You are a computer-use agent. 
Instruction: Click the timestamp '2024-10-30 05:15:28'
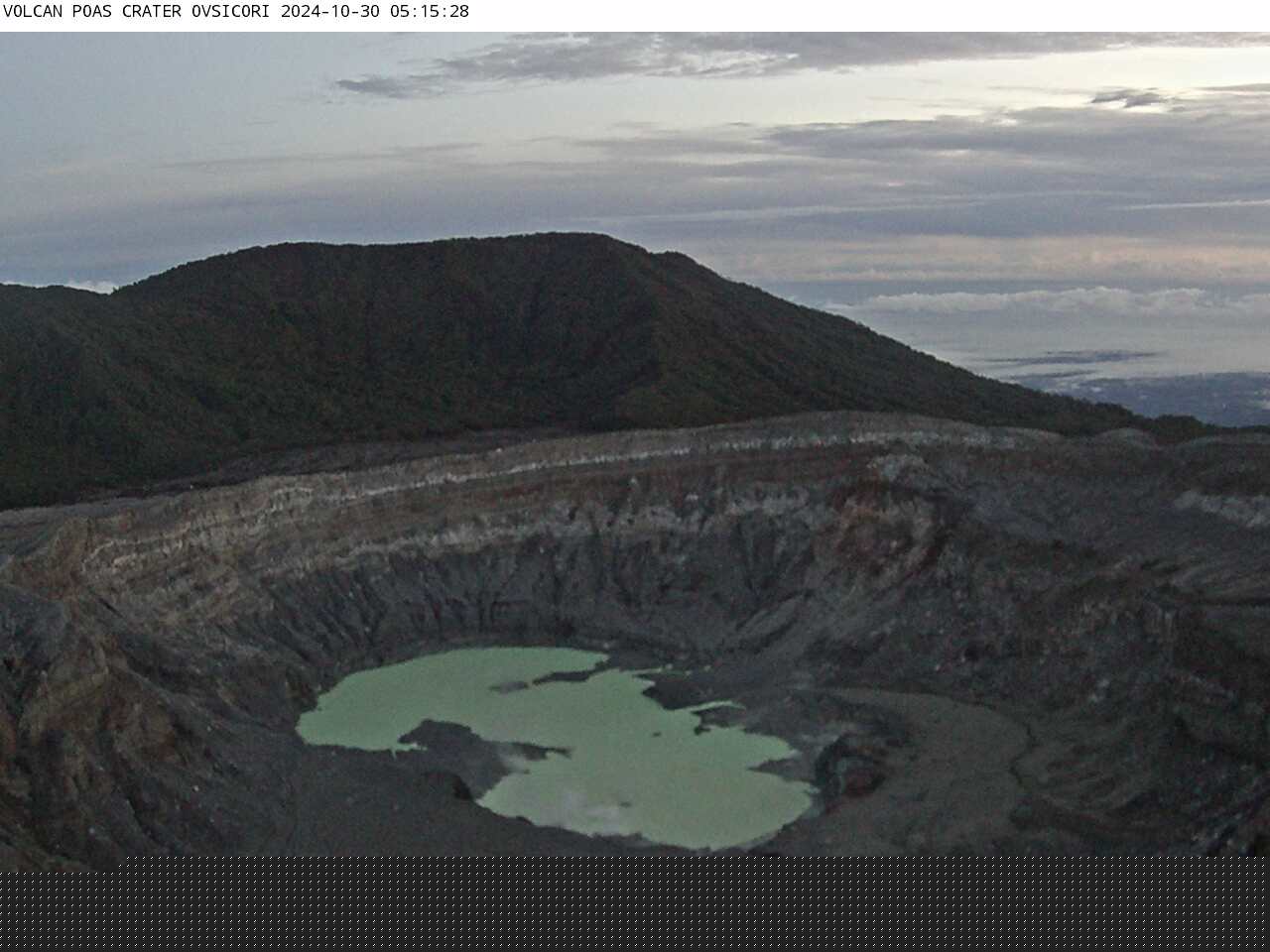375,12
